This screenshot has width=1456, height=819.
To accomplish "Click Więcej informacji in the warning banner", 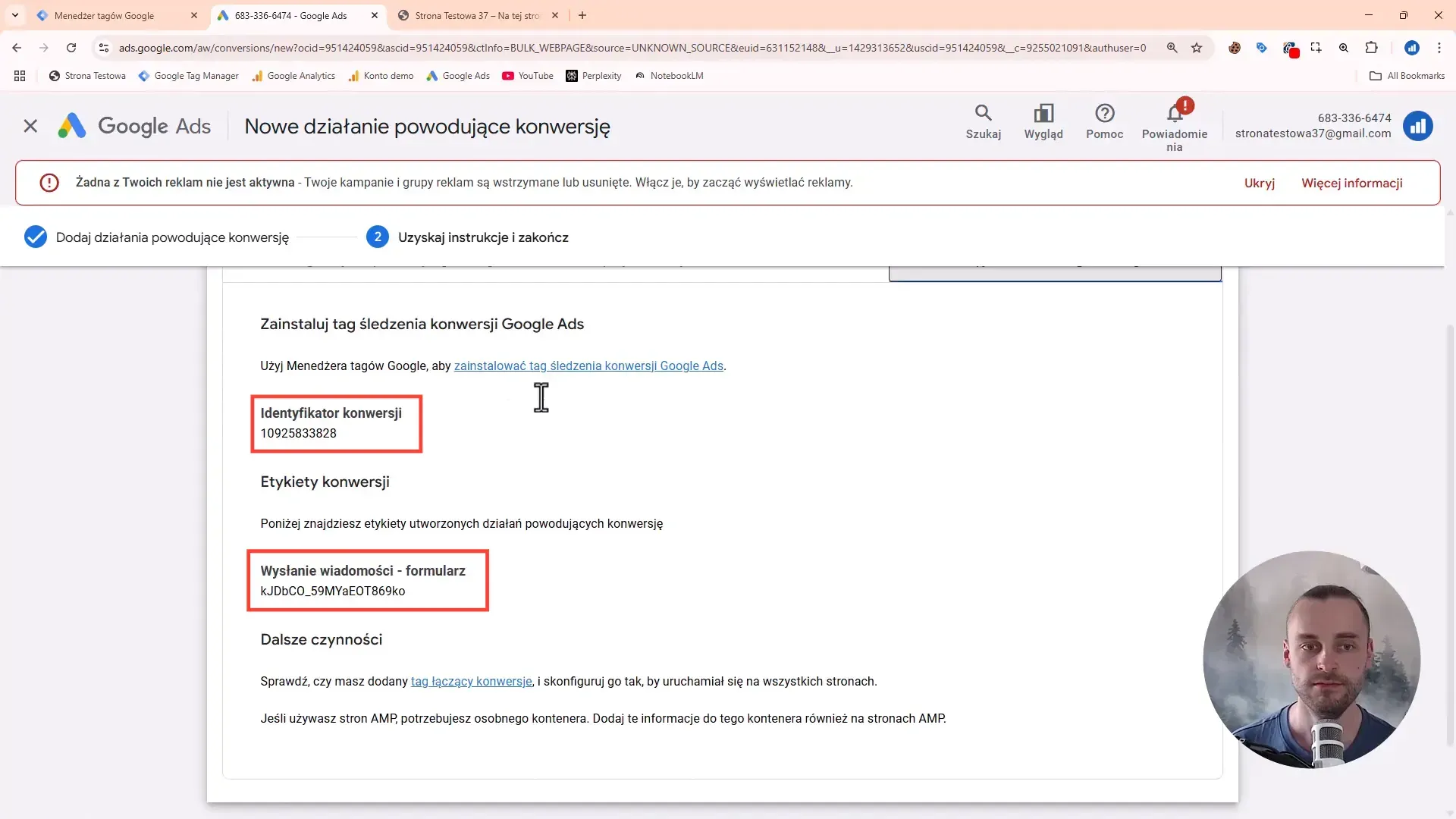I will click(x=1351, y=183).
